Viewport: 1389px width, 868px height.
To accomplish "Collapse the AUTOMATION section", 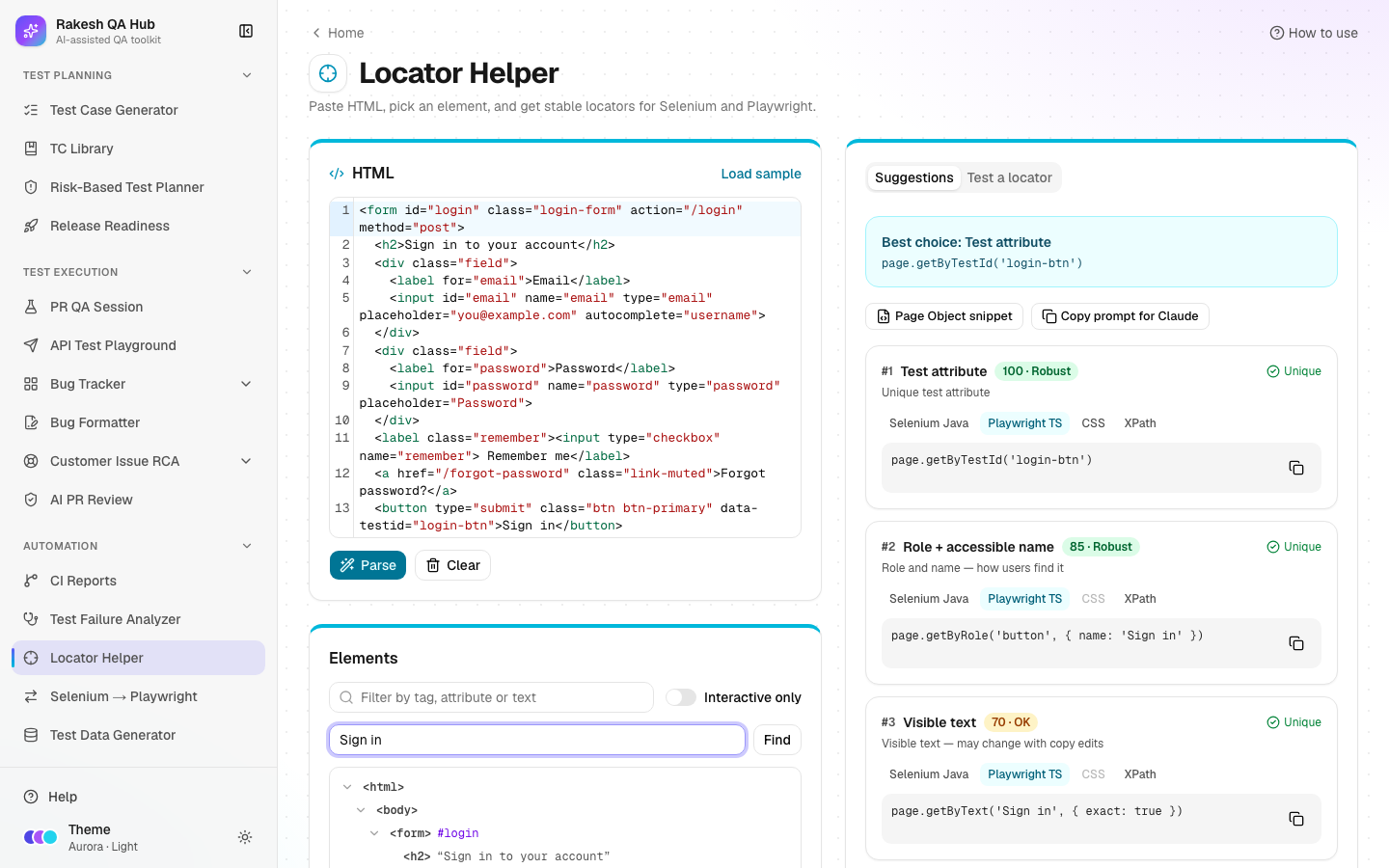I will pyautogui.click(x=246, y=546).
